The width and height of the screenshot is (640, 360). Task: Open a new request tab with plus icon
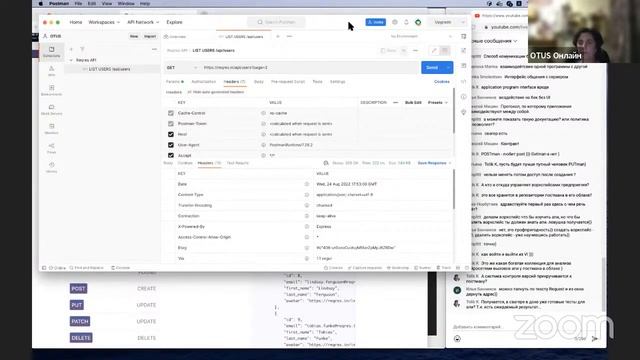[x=278, y=36]
